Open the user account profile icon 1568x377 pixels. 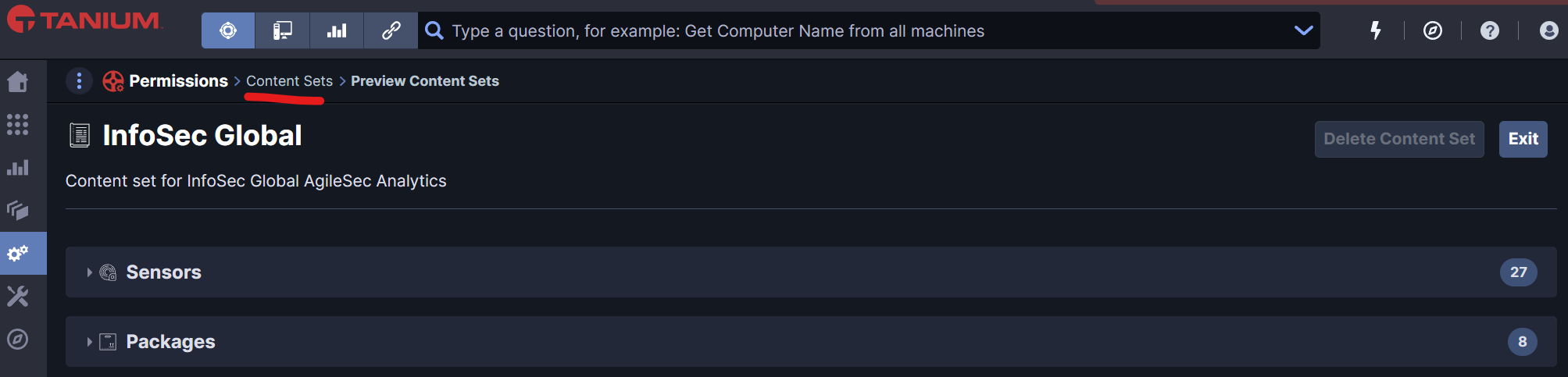tap(1548, 30)
